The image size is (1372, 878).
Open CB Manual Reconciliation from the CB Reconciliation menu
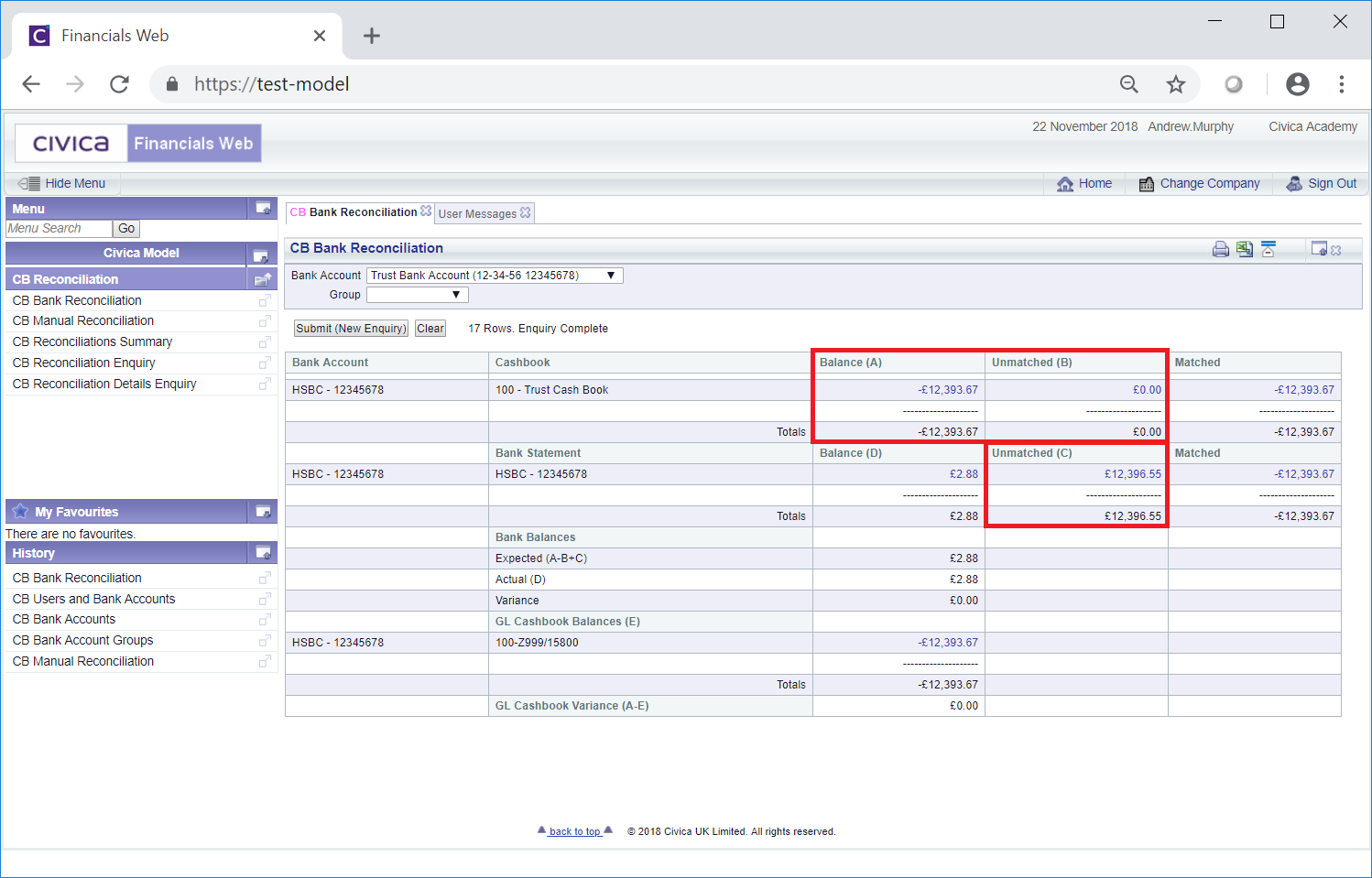83,321
